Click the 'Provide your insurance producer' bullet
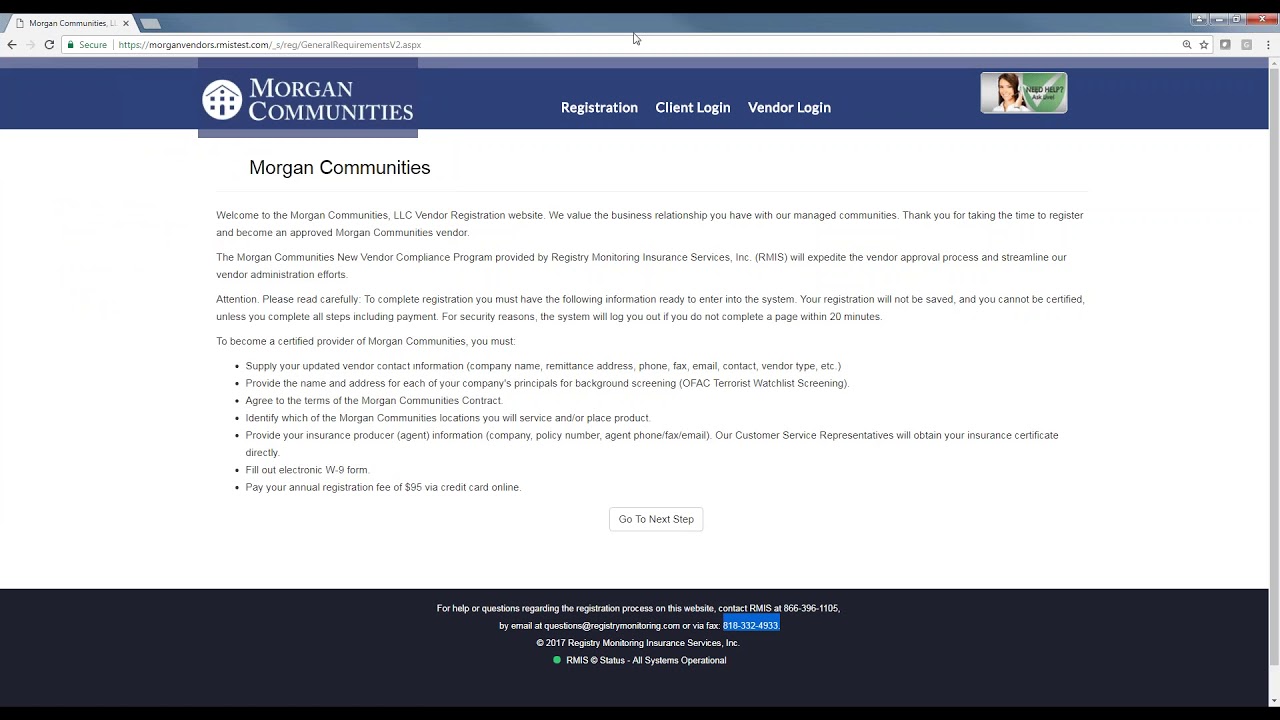The width and height of the screenshot is (1280, 720). [x=652, y=444]
